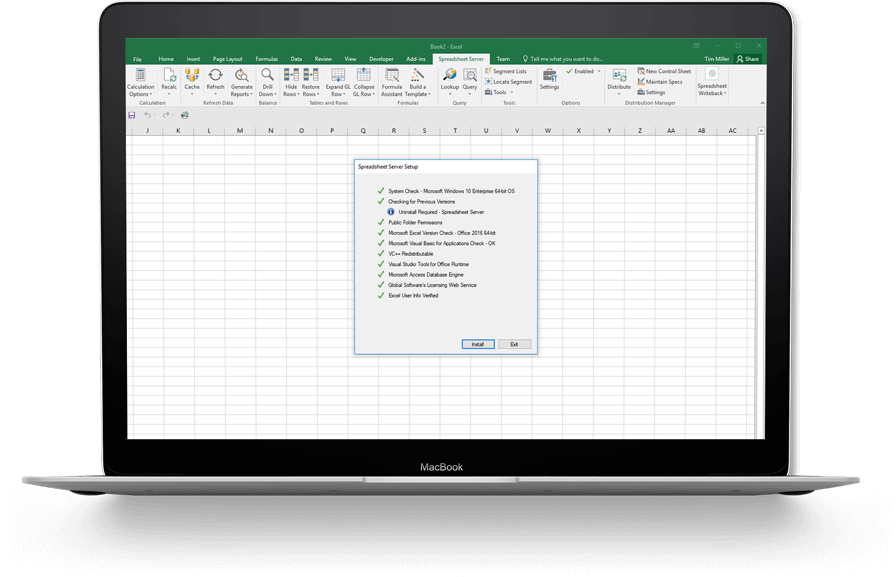This screenshot has height=577, width=896.
Task: Open ribbon display options icon
Action: [696, 46]
